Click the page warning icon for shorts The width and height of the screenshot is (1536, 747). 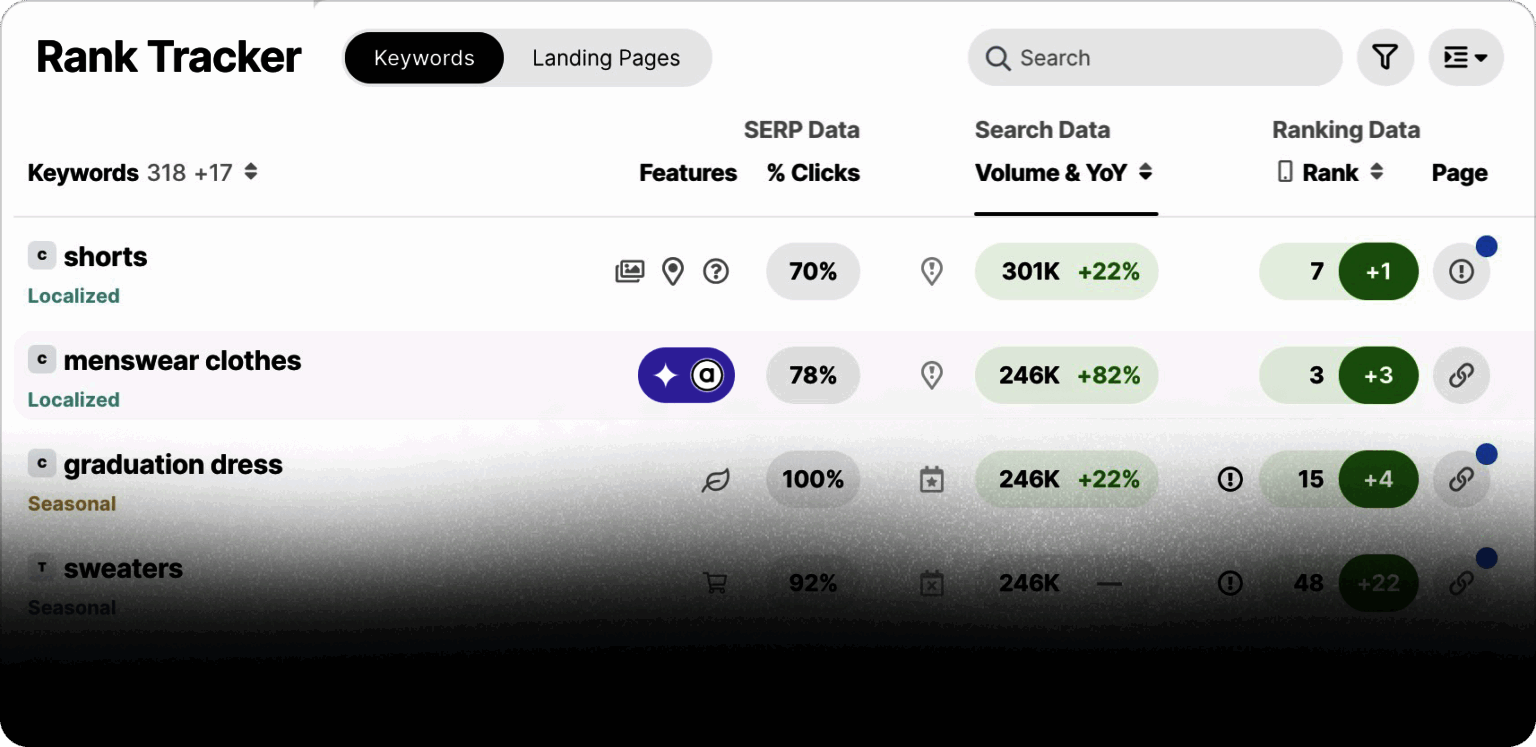click(x=1461, y=271)
